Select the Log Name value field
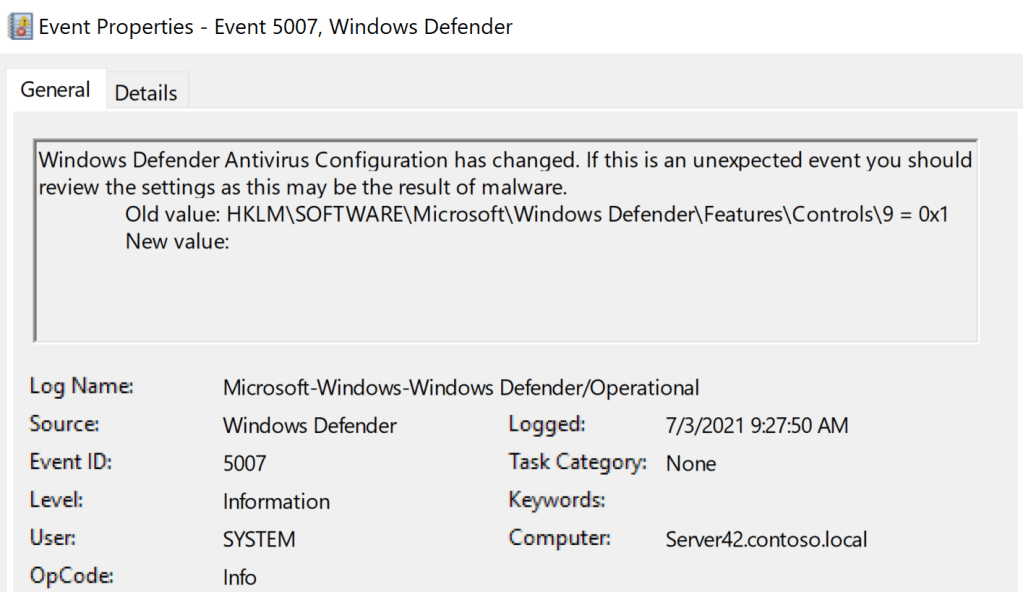Viewport: 1023px width, 592px height. 460,388
